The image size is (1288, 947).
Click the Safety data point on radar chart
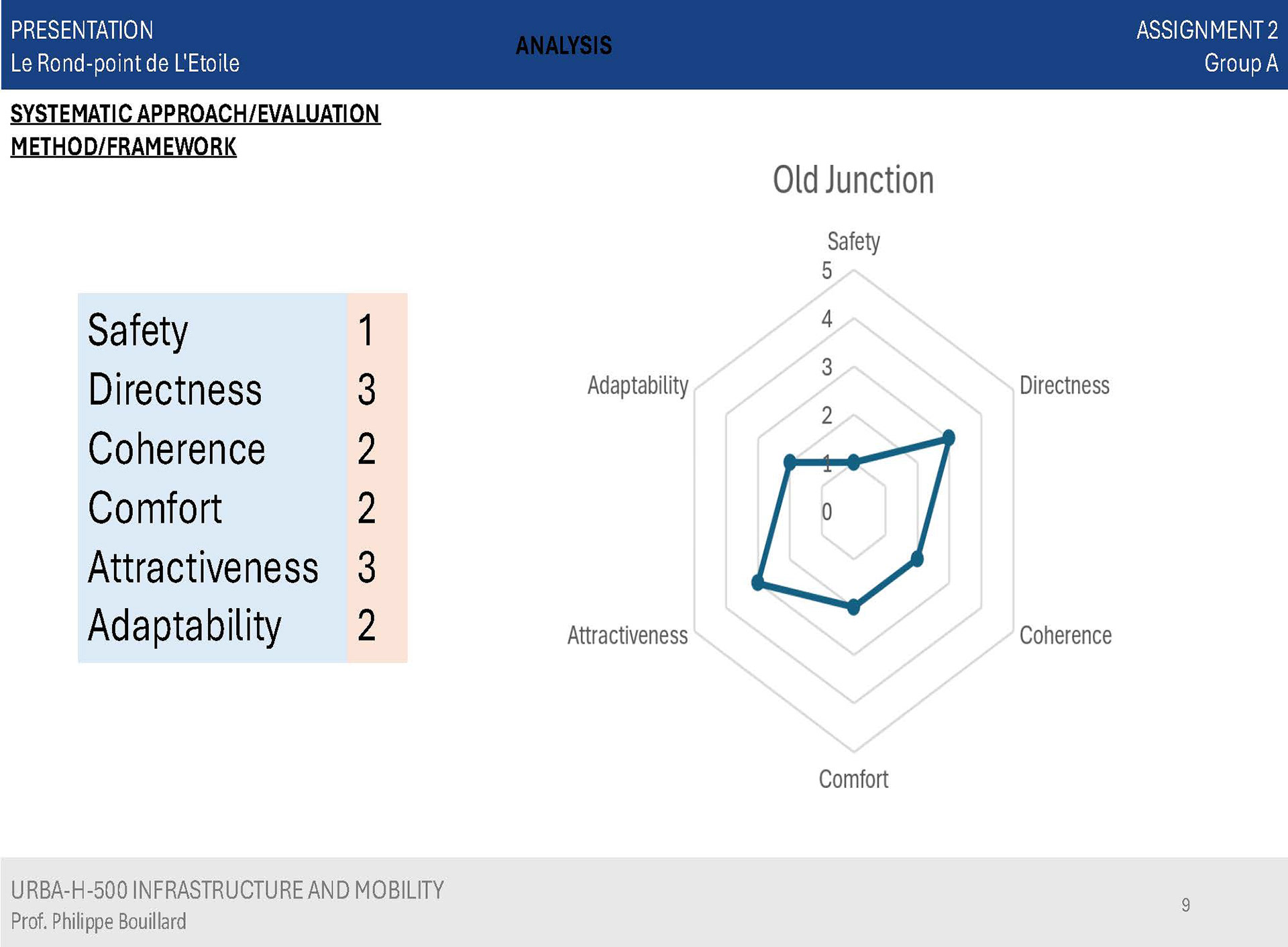coord(853,462)
